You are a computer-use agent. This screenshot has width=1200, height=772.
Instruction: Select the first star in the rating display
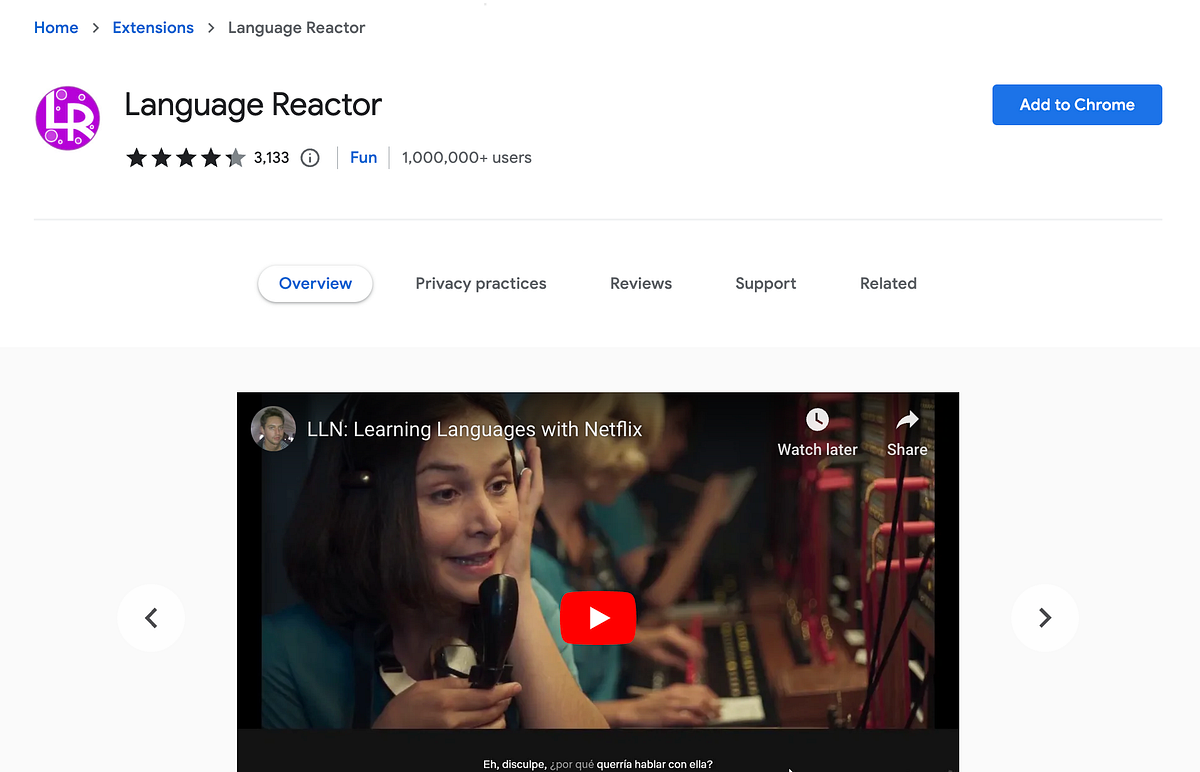tap(136, 157)
